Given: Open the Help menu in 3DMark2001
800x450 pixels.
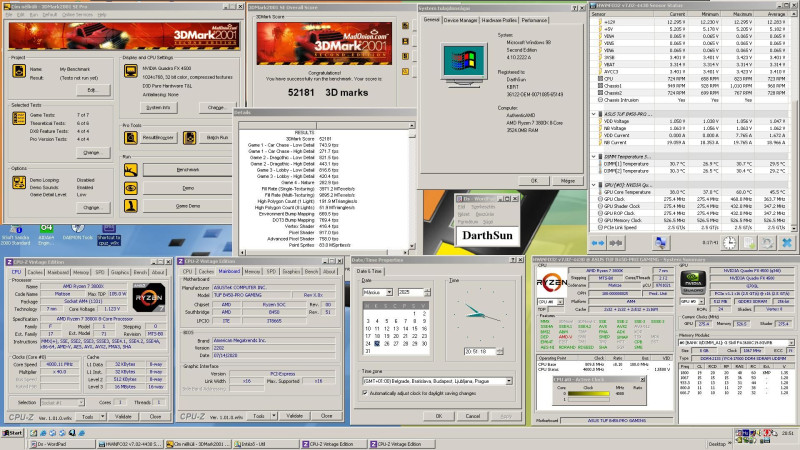Looking at the screenshot, I should 102,15.
